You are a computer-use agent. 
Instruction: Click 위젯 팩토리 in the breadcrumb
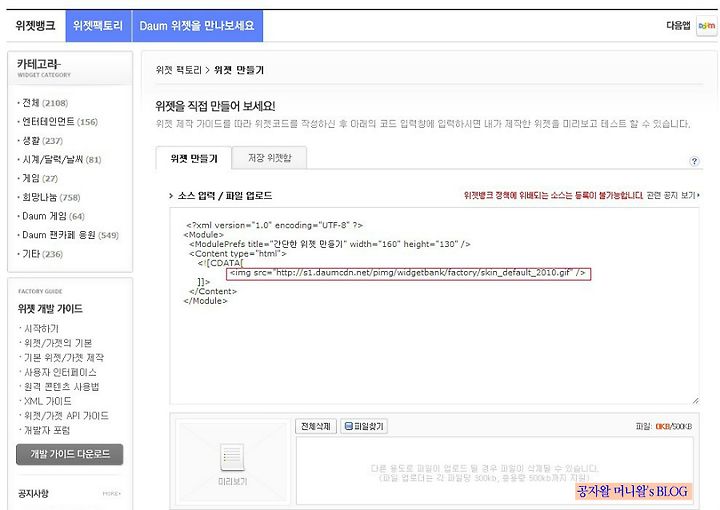coord(179,70)
